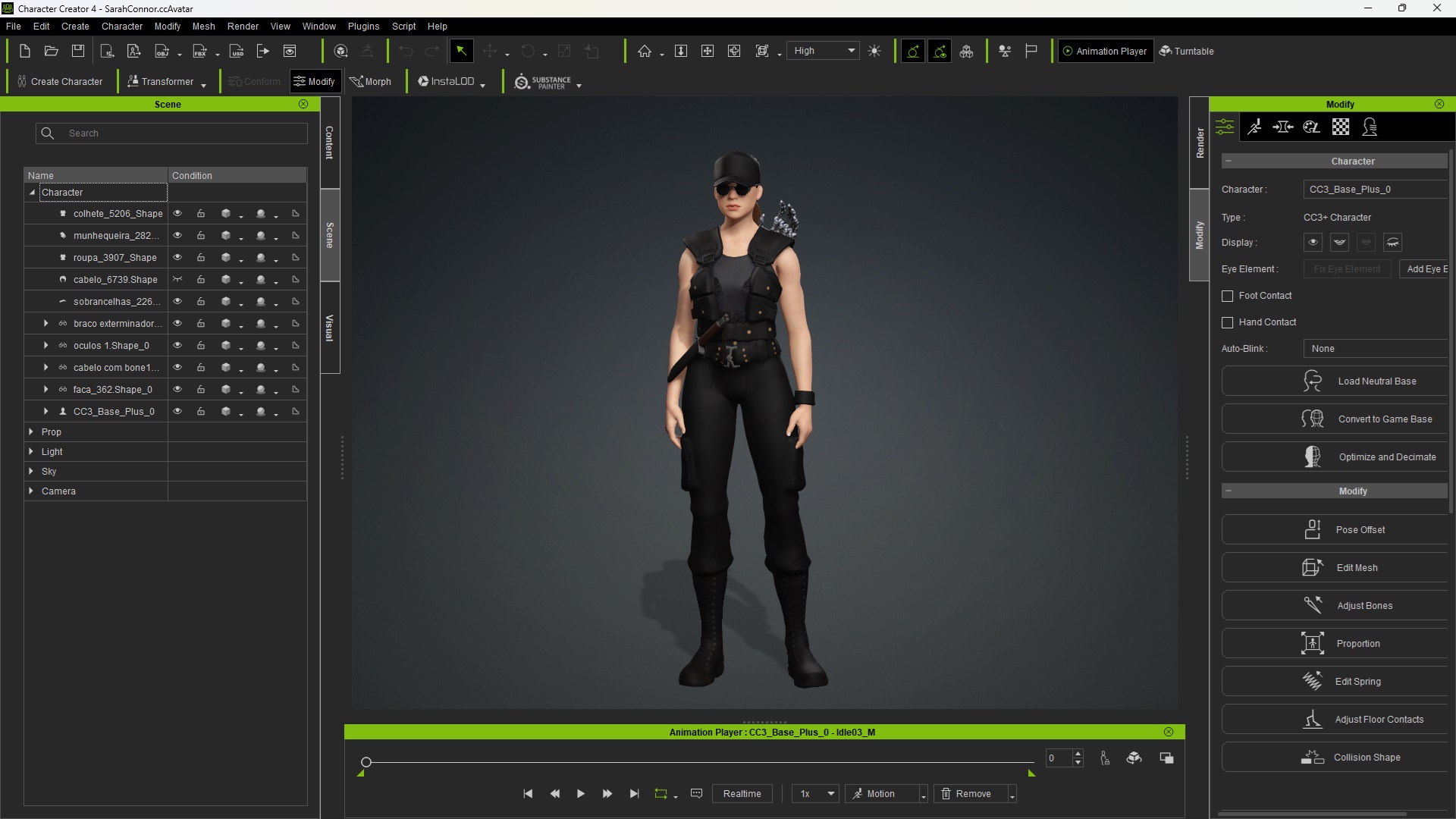The height and width of the screenshot is (819, 1456).
Task: Open the High quality dropdown
Action: 823,51
